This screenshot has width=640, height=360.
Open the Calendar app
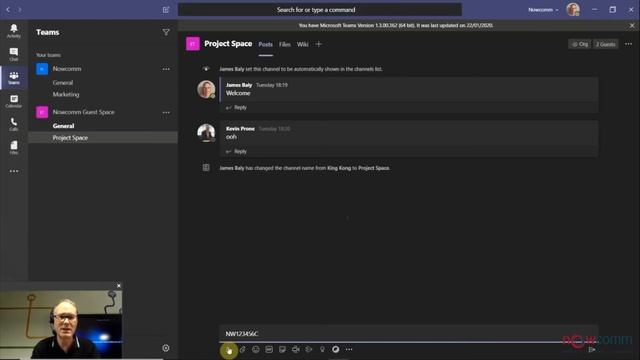pos(13,101)
